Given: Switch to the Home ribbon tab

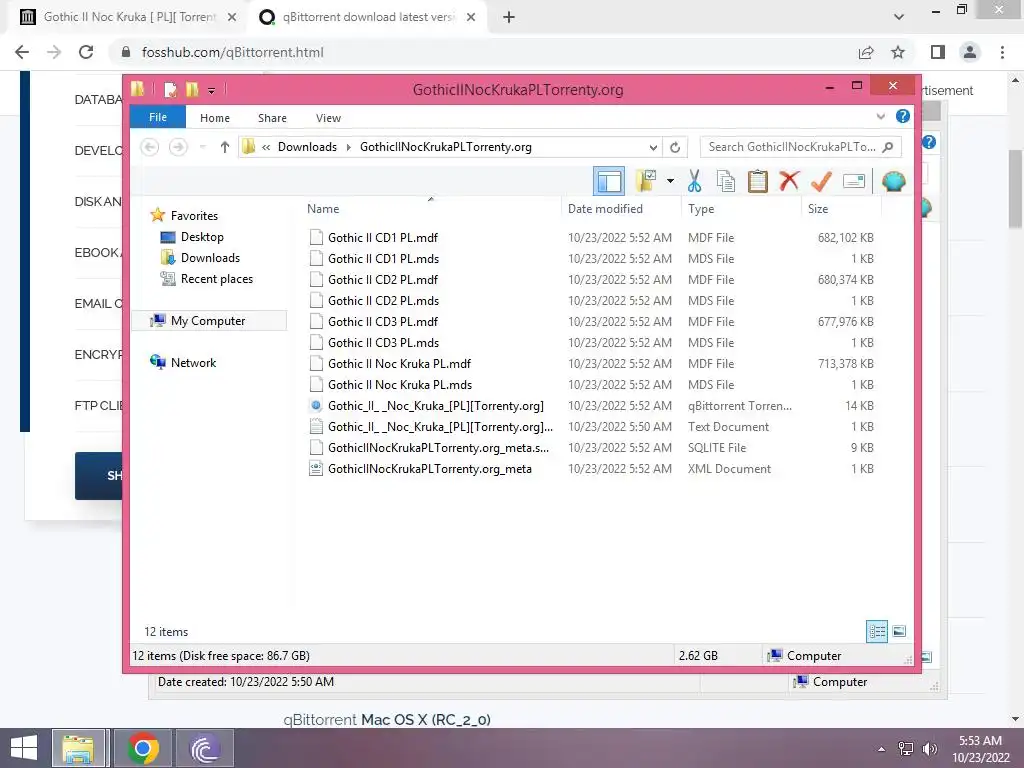Looking at the screenshot, I should click(215, 118).
